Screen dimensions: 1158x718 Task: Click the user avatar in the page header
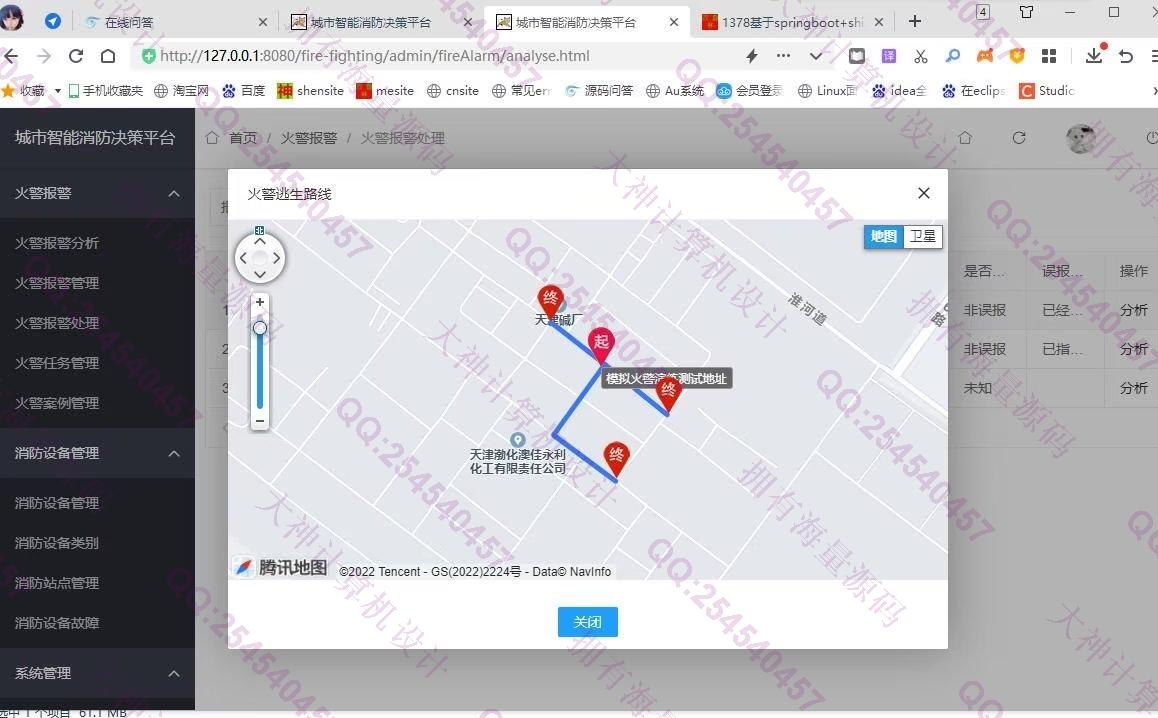point(1080,138)
